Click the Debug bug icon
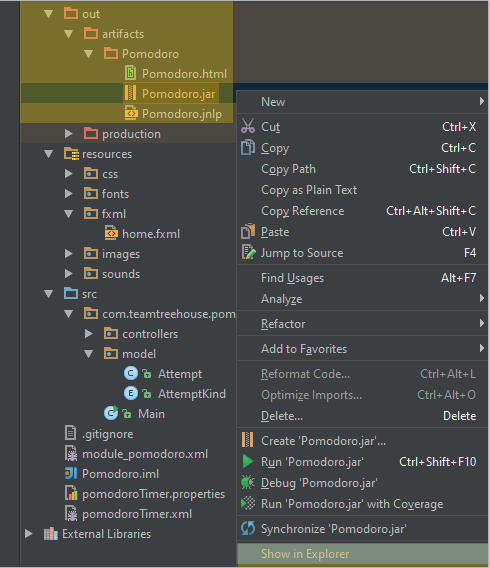The image size is (490, 568). 248,483
